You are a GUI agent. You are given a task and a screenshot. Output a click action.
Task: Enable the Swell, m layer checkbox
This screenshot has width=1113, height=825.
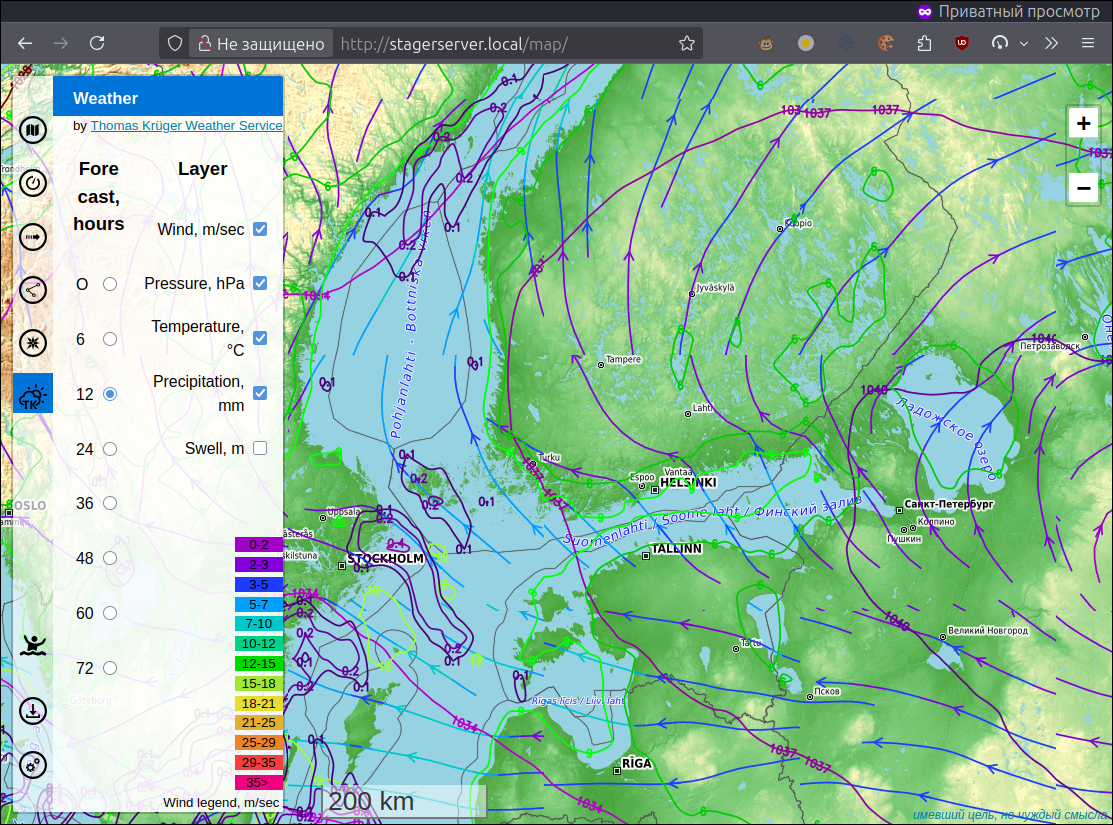tap(261, 448)
